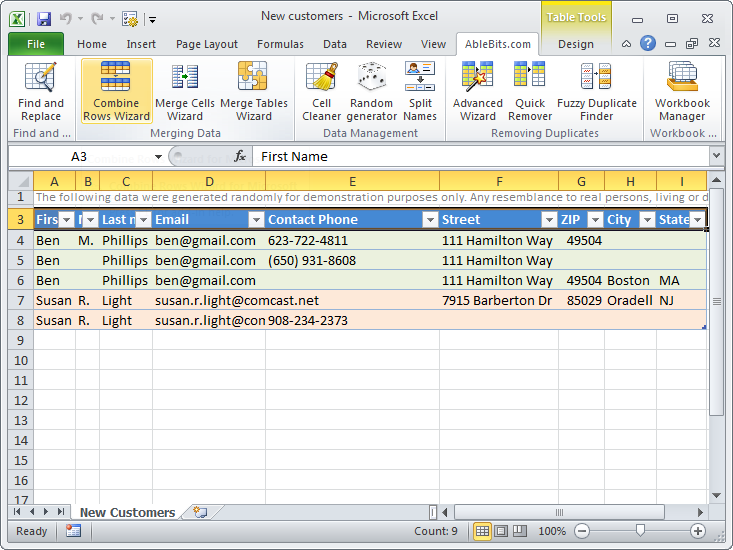Expand the formula bar

[x=716, y=156]
